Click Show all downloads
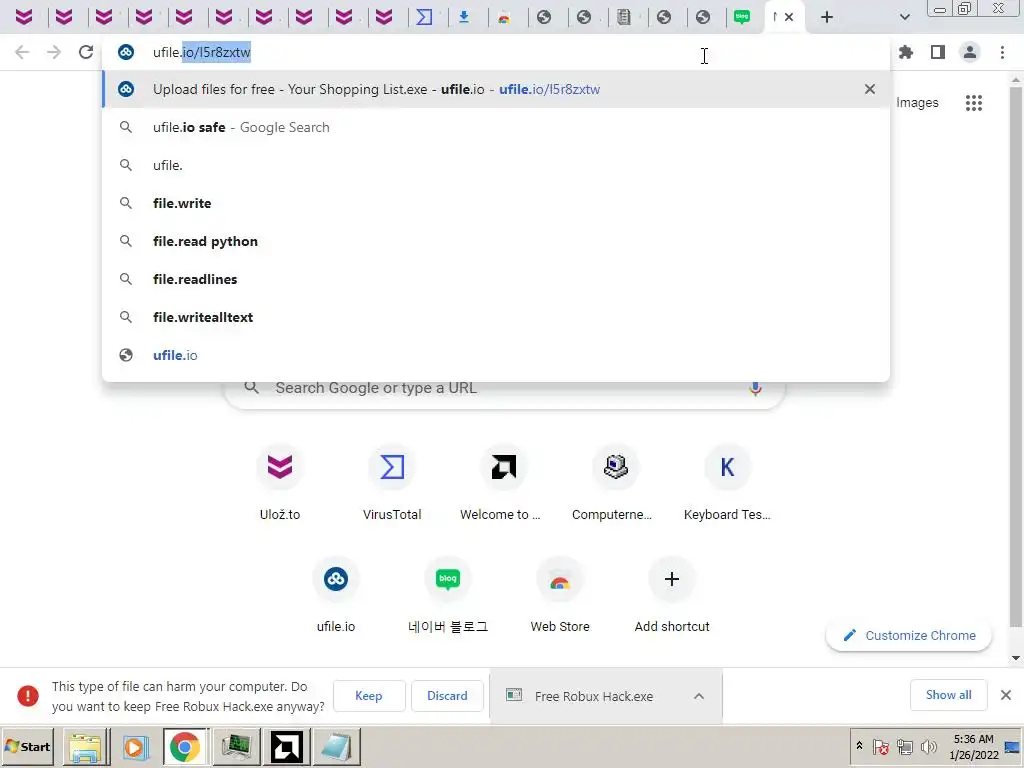Image resolution: width=1024 pixels, height=768 pixels. tap(948, 695)
